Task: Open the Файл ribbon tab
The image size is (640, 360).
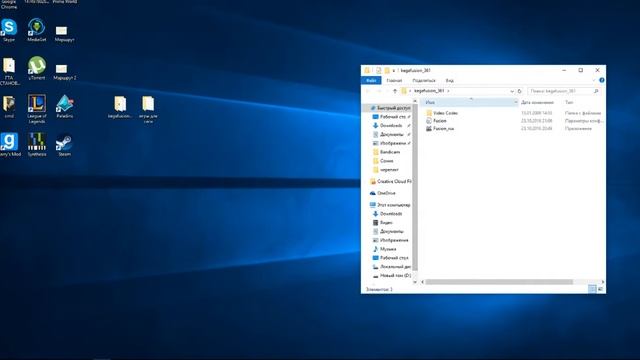Action: (371, 80)
